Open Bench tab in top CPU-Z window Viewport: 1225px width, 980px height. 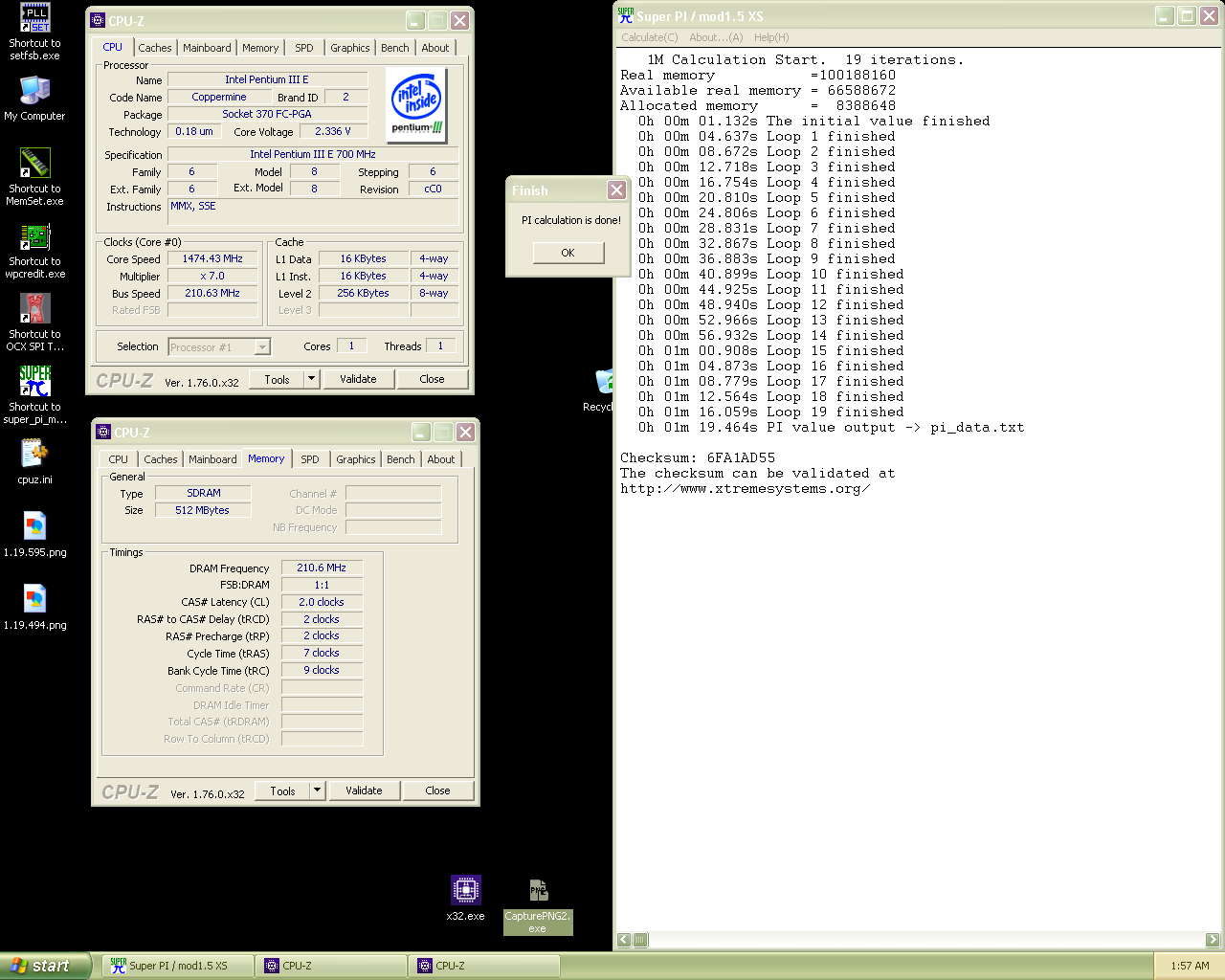(x=395, y=48)
